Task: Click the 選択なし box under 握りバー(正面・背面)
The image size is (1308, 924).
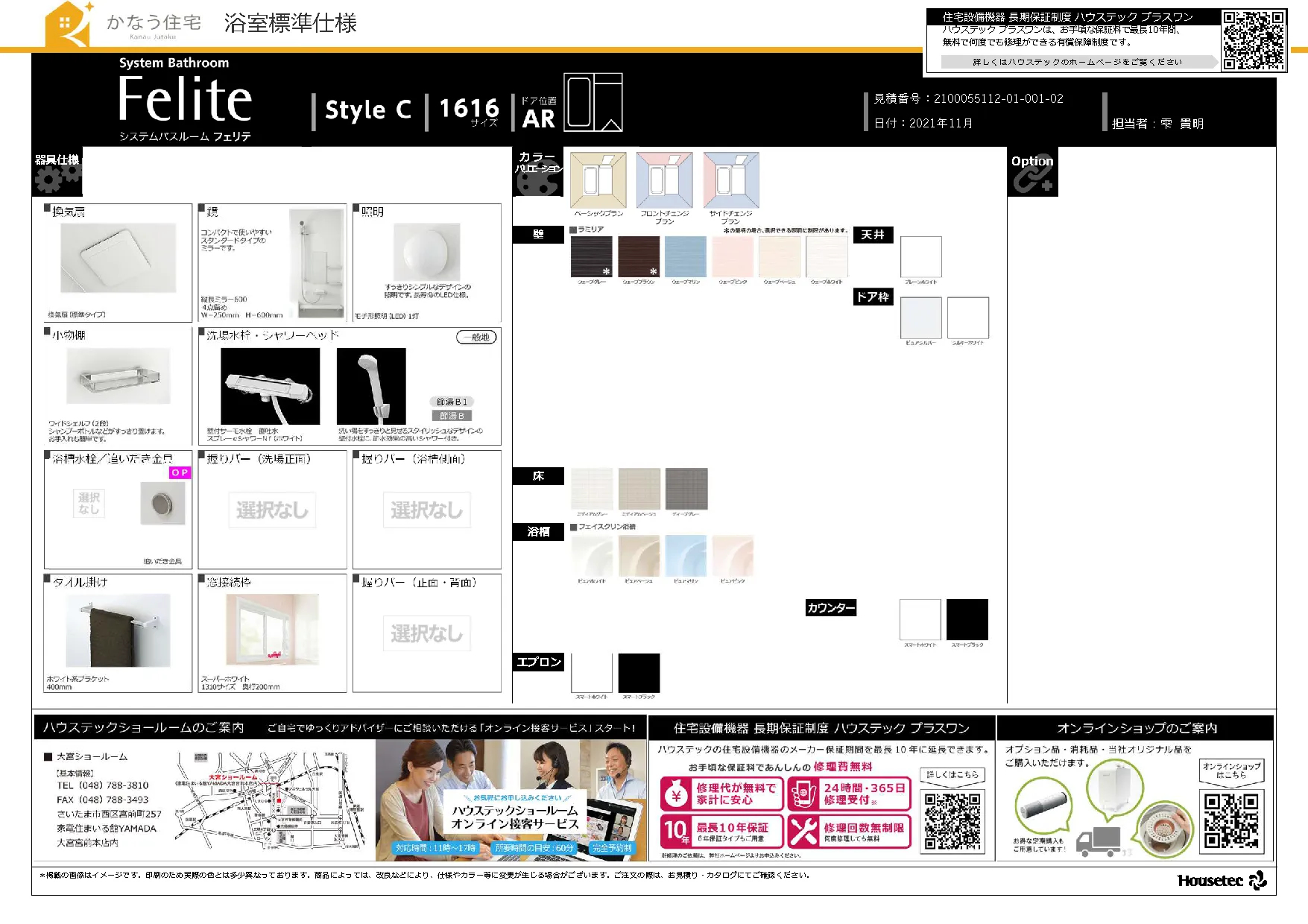Action: pos(426,633)
